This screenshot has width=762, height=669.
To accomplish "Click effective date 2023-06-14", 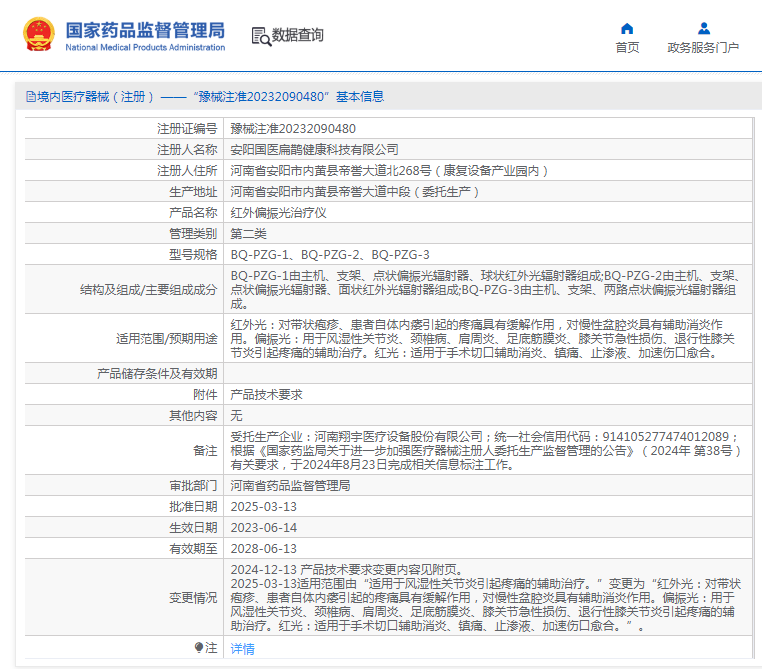I will [263, 527].
